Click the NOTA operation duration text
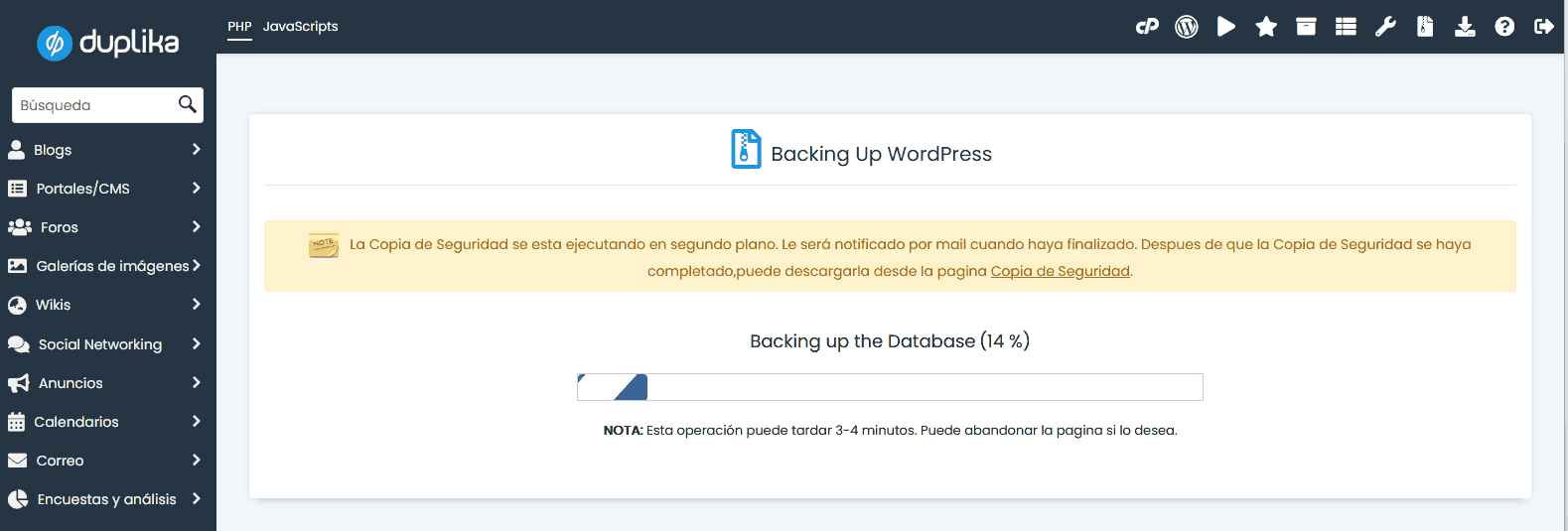This screenshot has height=531, width=1568. pyautogui.click(x=890, y=431)
